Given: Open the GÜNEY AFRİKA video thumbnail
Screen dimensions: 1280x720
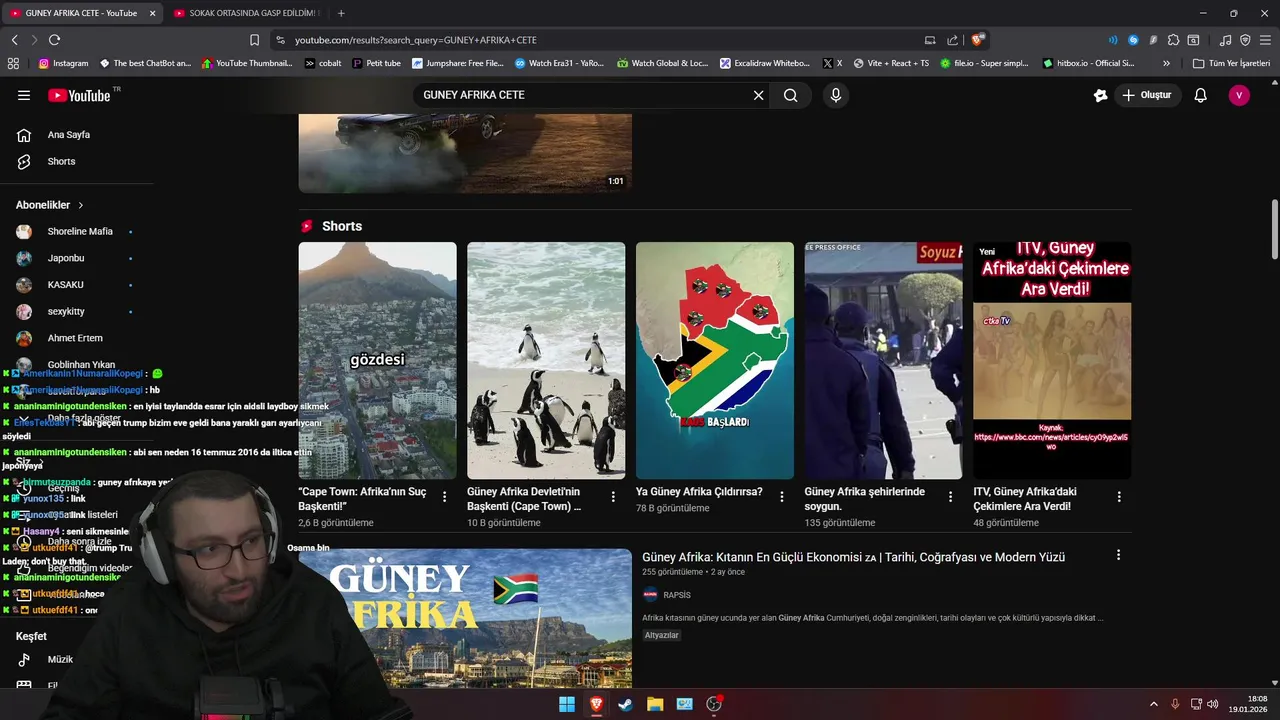Looking at the screenshot, I should pos(465,619).
